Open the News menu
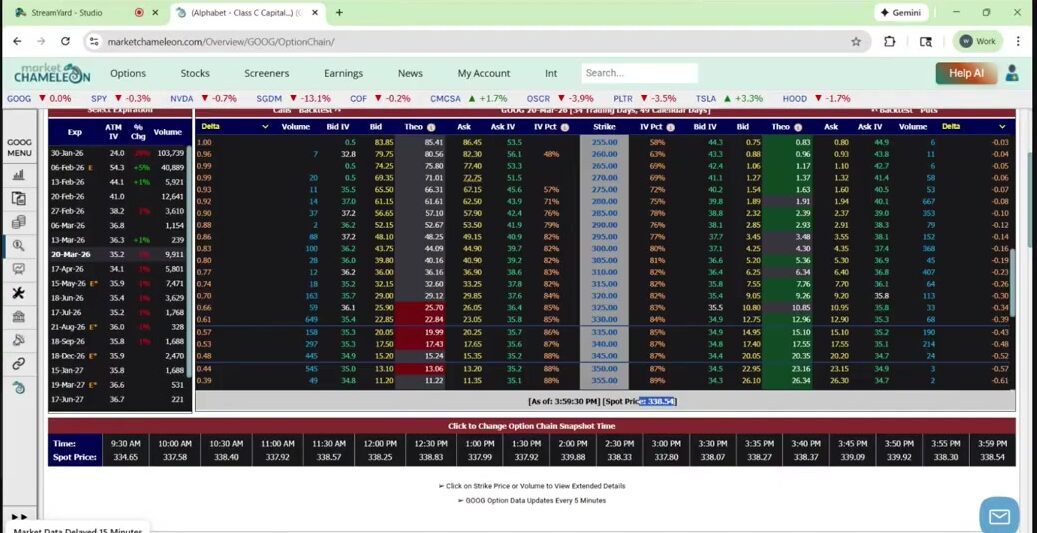The height and width of the screenshot is (533, 1037). 410,73
